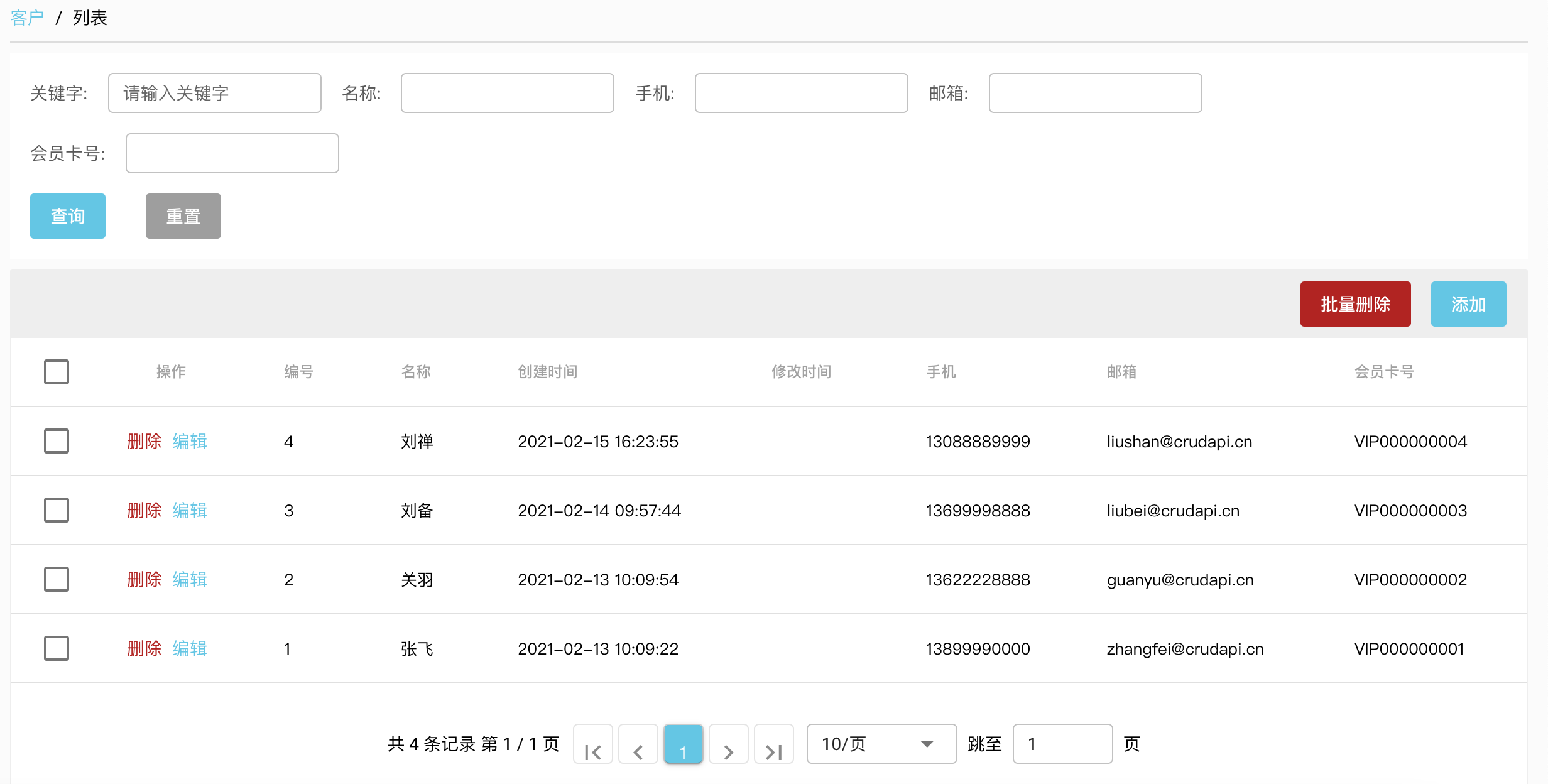Screen dimensions: 1548x784
Task: Toggle the select-all header checkbox
Action: 57,372
